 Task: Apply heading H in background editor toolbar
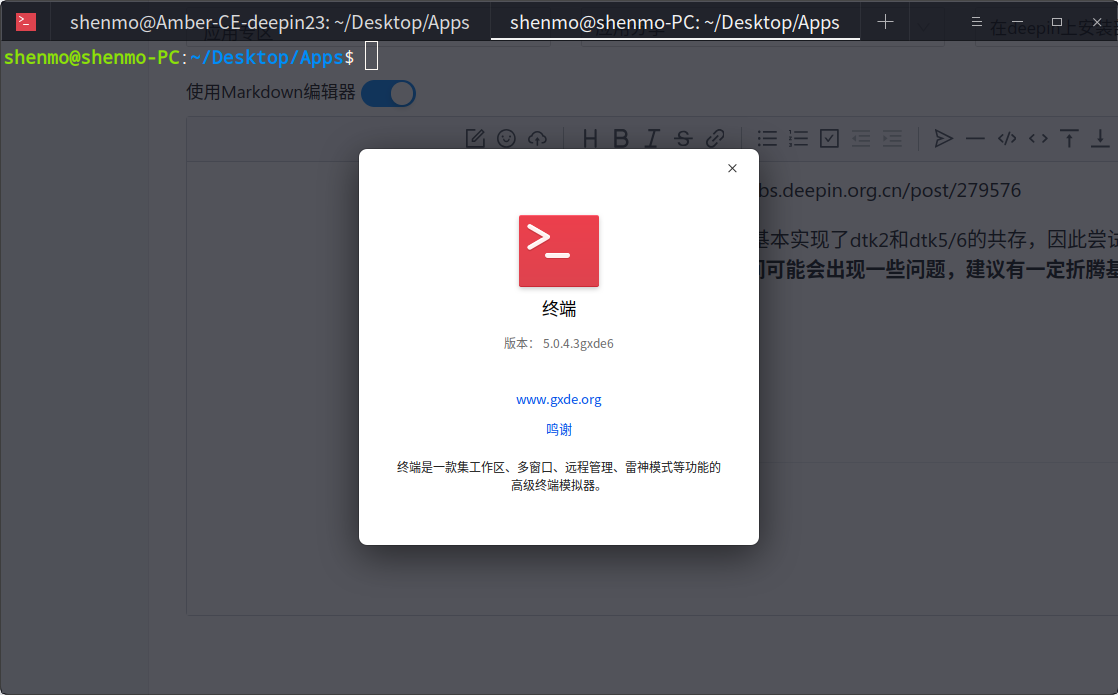(x=590, y=138)
